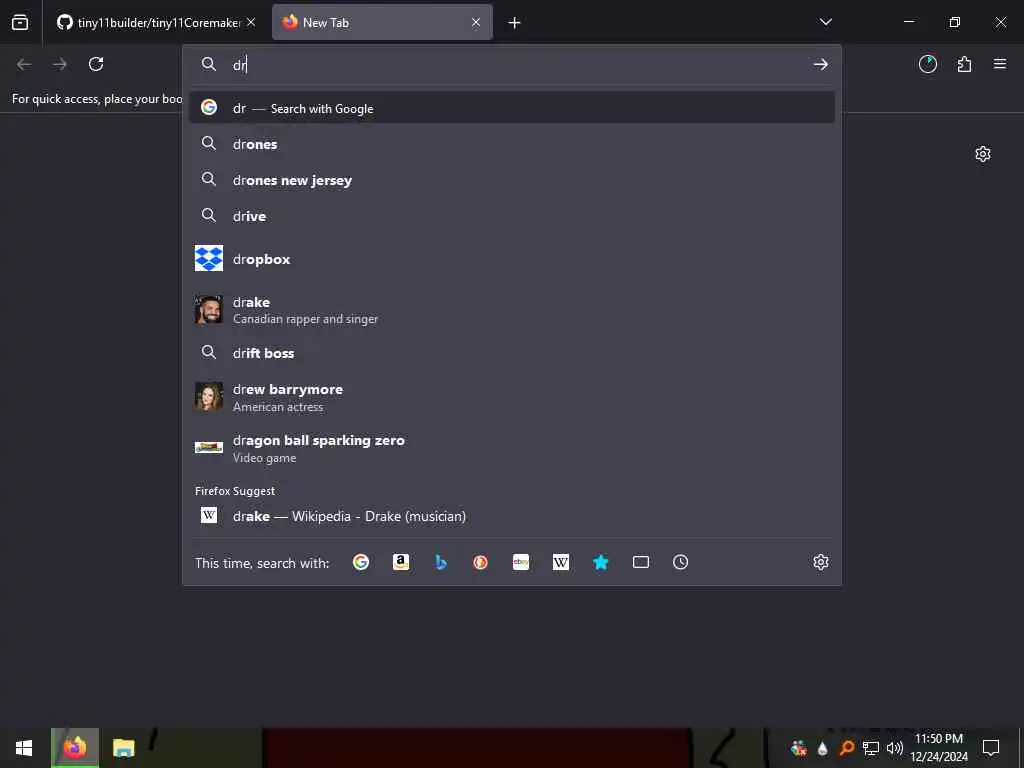The height and width of the screenshot is (768, 1024).
Task: Open the drake Wikipedia Firefox Suggest result
Action: tap(512, 516)
